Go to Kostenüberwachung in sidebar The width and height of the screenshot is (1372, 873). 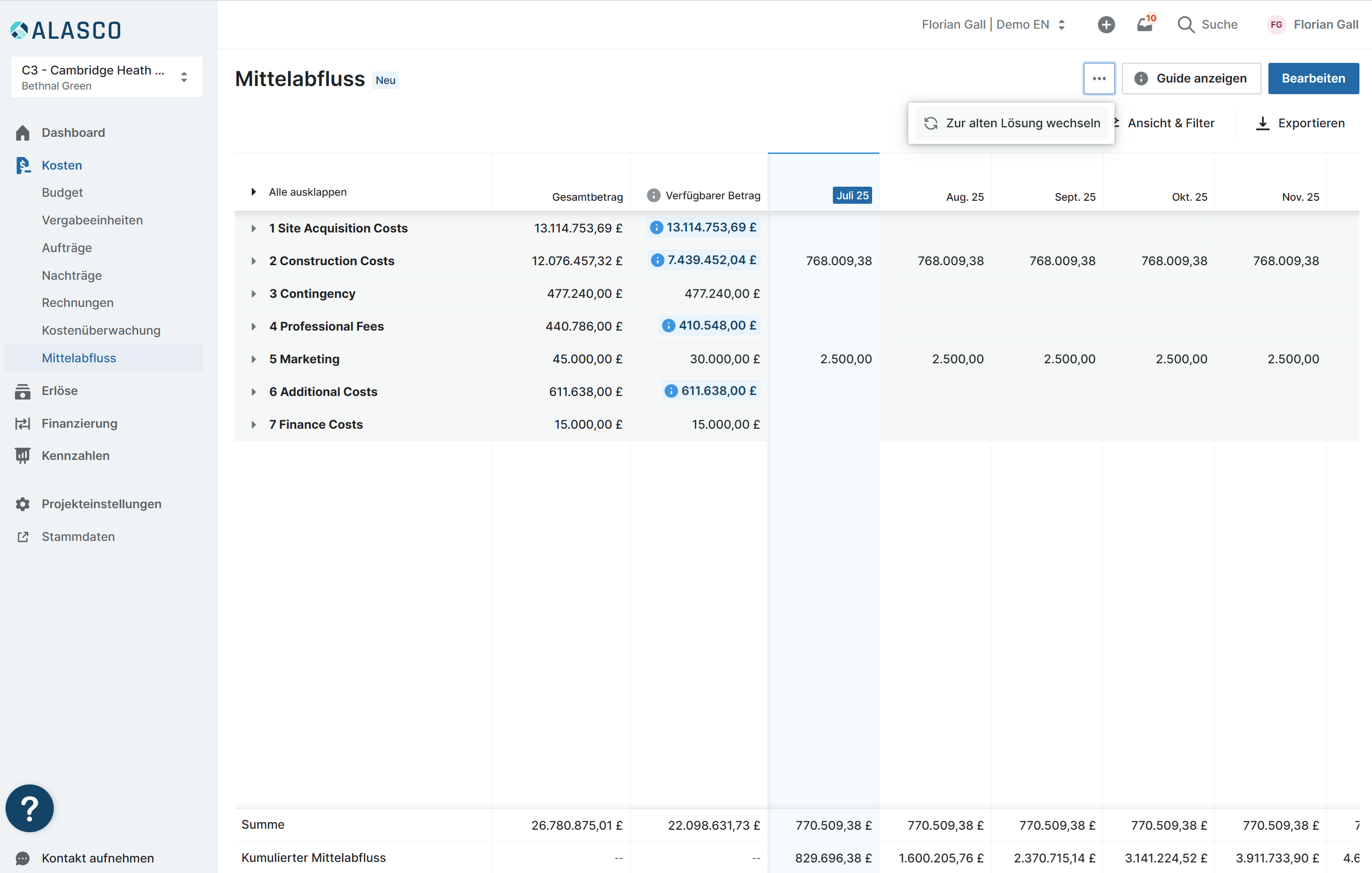pos(101,330)
